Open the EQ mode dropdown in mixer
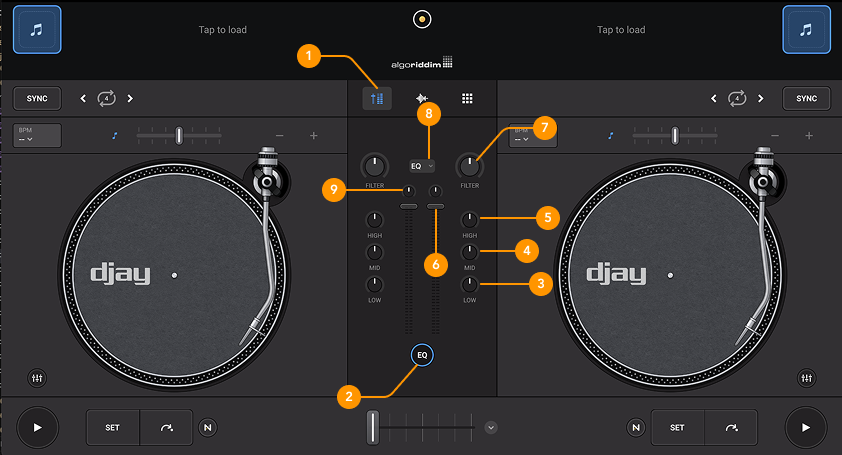The height and width of the screenshot is (455, 842). click(422, 166)
